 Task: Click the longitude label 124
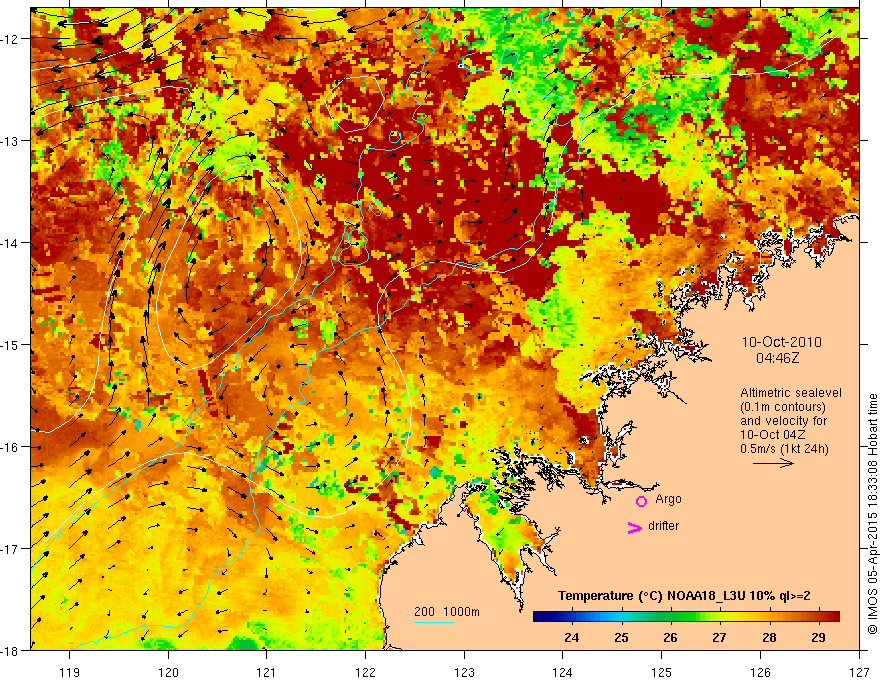click(x=563, y=673)
